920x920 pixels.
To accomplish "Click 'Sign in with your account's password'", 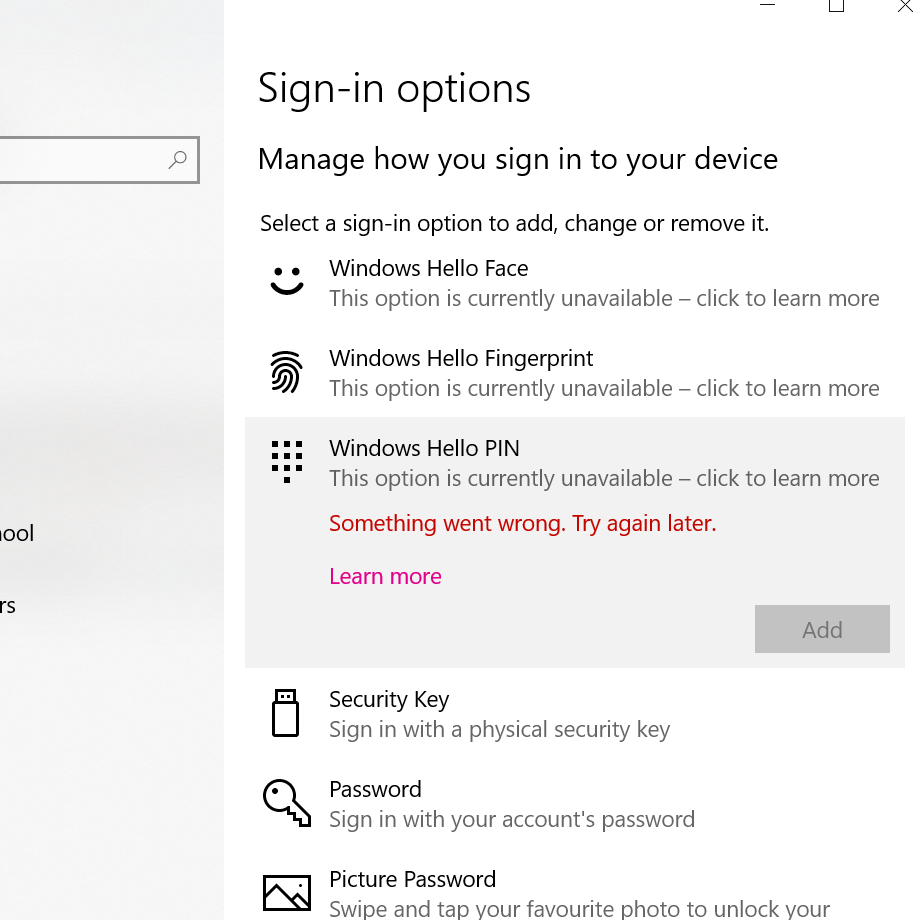I will 512,820.
